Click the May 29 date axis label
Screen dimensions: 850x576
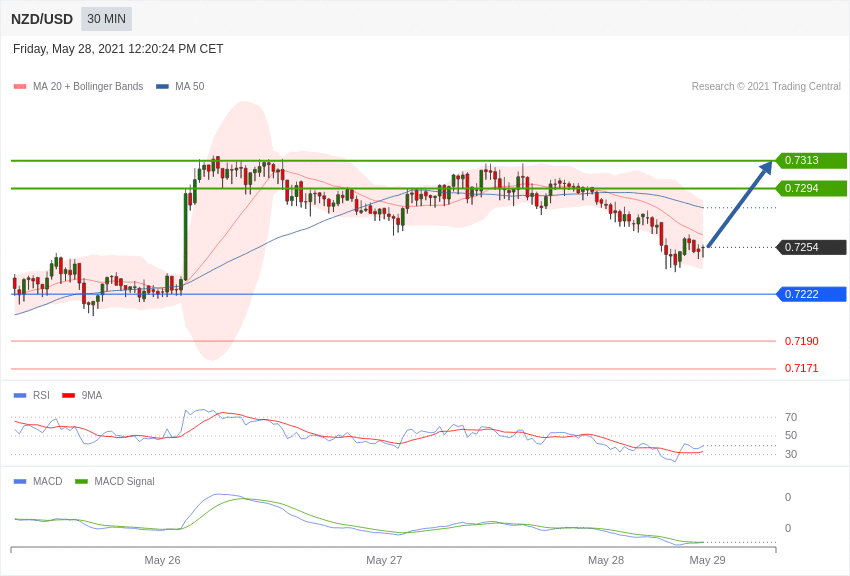coord(707,560)
